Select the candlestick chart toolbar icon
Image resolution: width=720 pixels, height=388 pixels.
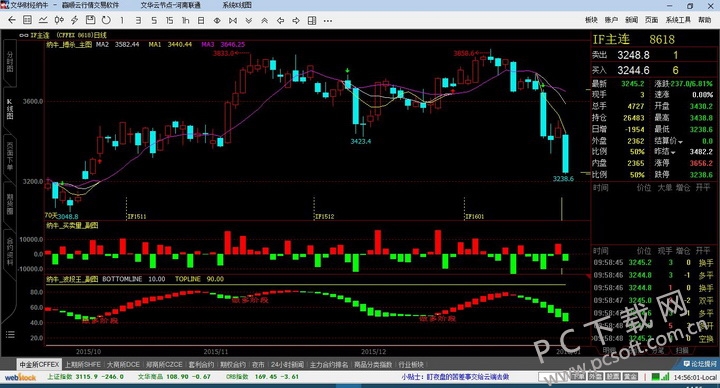(x=59, y=20)
